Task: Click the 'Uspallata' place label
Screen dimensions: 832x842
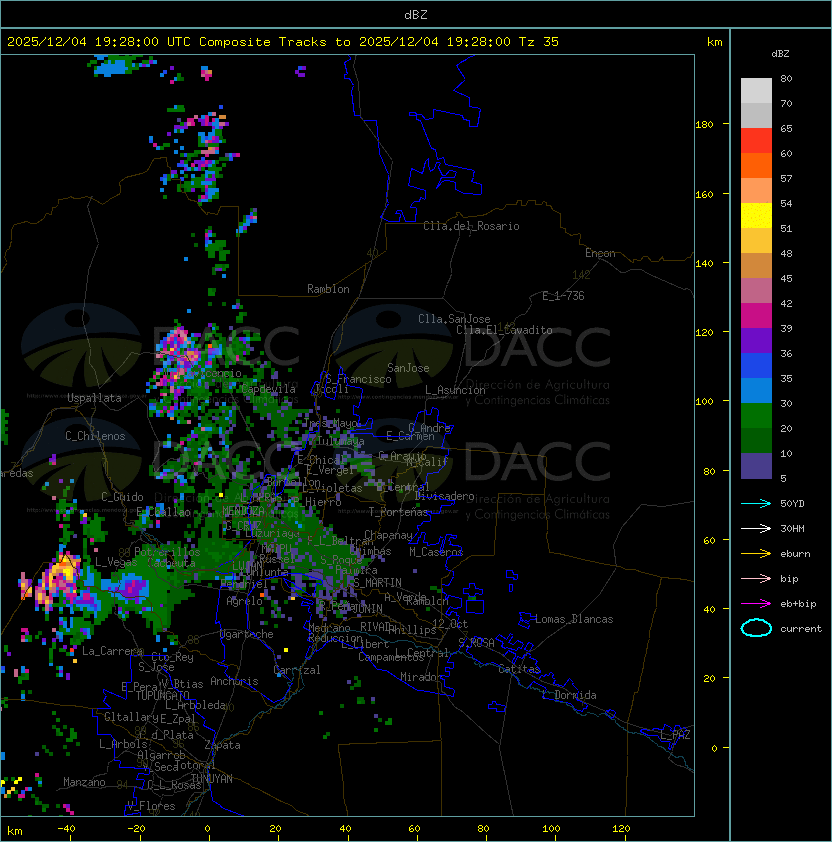Action: click(94, 398)
